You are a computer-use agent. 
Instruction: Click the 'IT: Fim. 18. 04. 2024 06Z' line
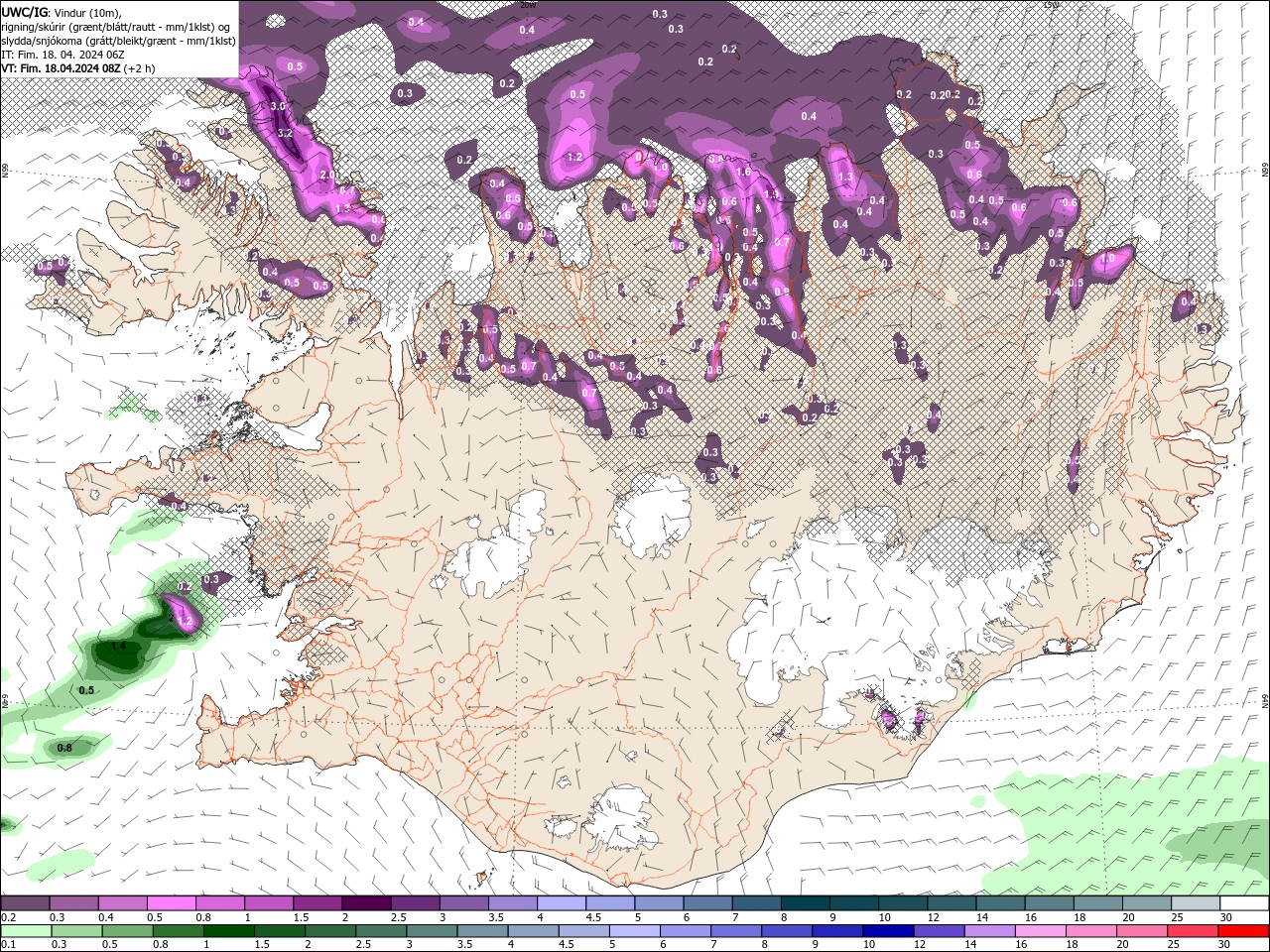tap(63, 55)
